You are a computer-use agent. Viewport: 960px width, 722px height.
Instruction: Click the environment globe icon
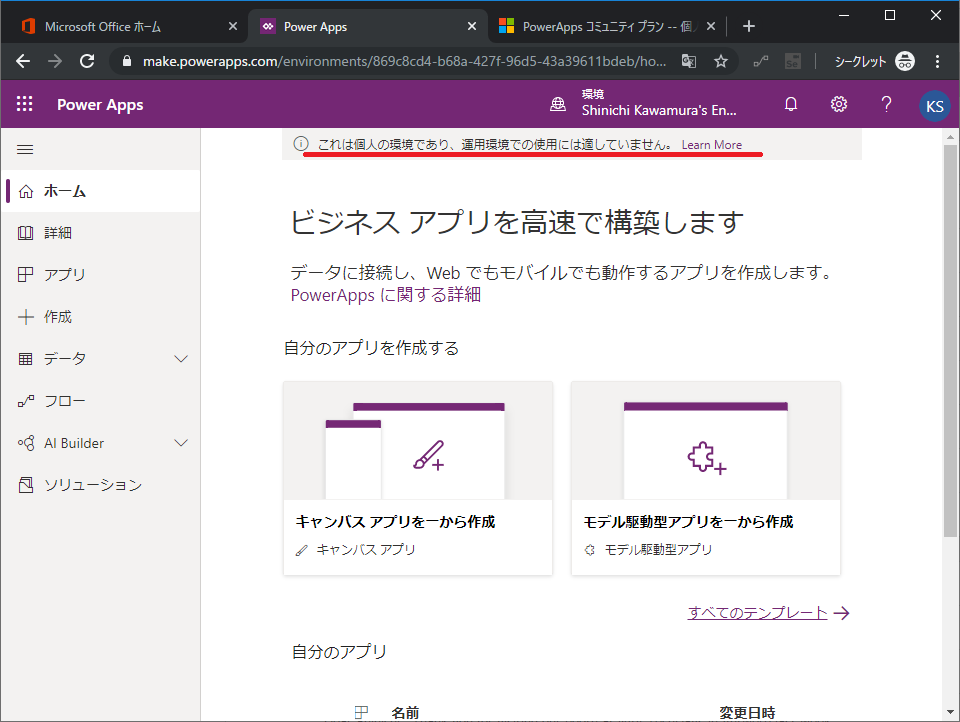558,105
